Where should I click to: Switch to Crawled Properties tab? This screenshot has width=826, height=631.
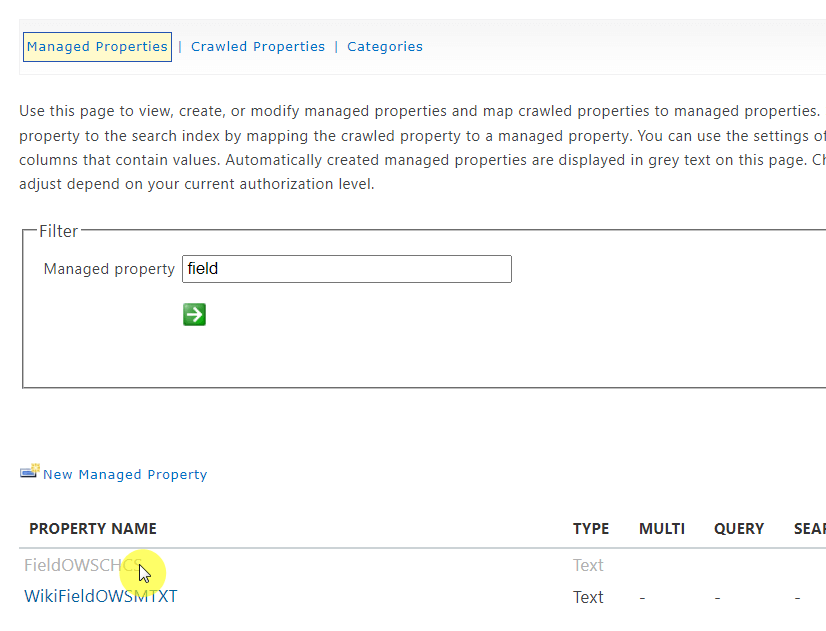[258, 47]
